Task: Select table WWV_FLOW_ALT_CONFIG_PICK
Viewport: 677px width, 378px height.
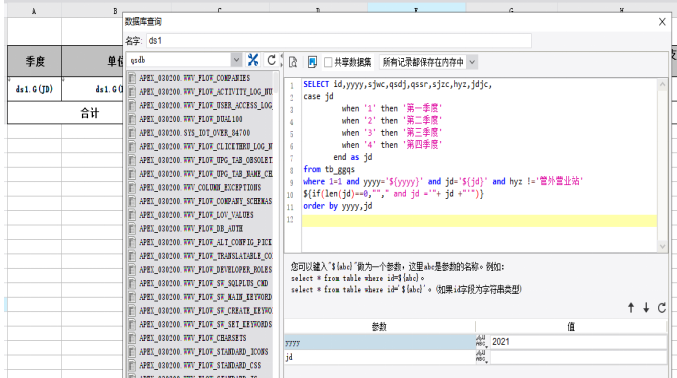Action: [x=206, y=242]
